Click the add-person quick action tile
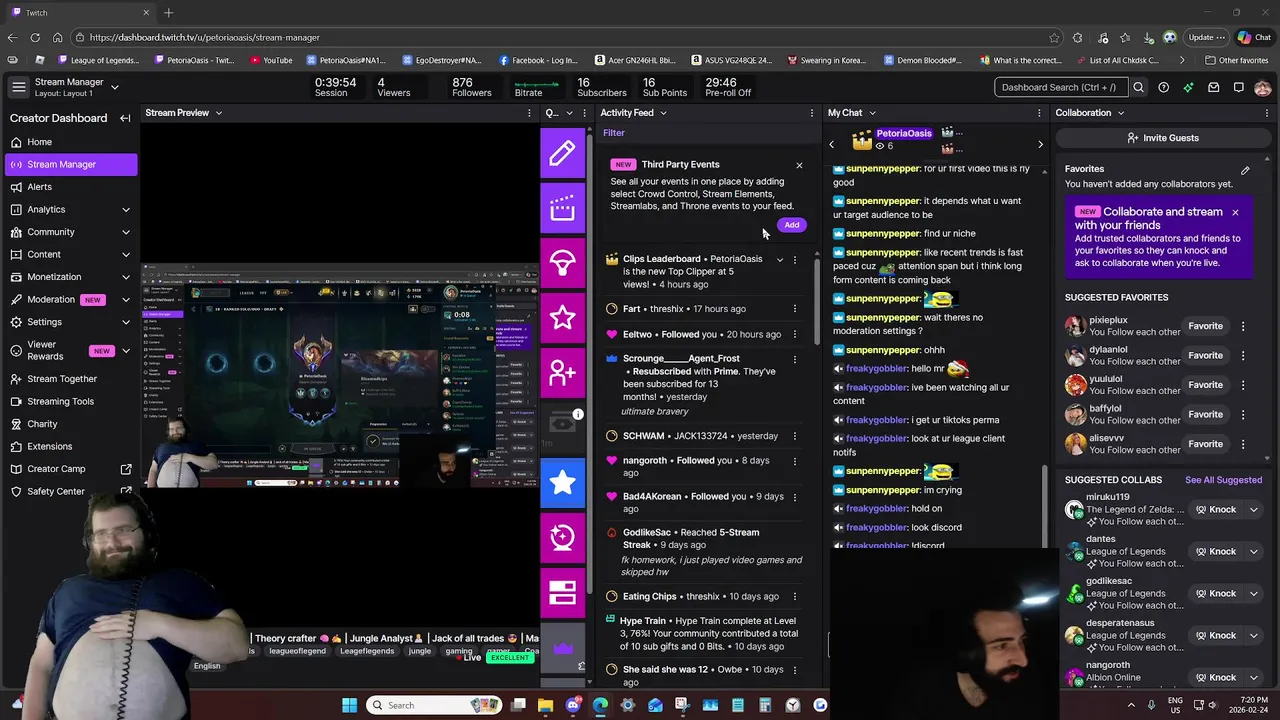The image size is (1280, 720). coord(562,373)
